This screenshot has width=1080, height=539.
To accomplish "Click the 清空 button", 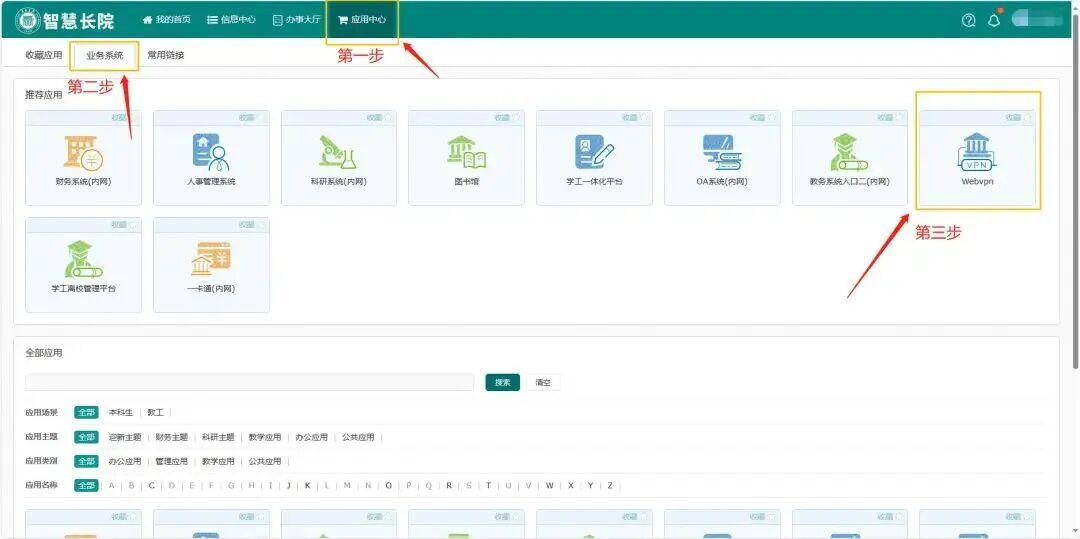I will 543,383.
